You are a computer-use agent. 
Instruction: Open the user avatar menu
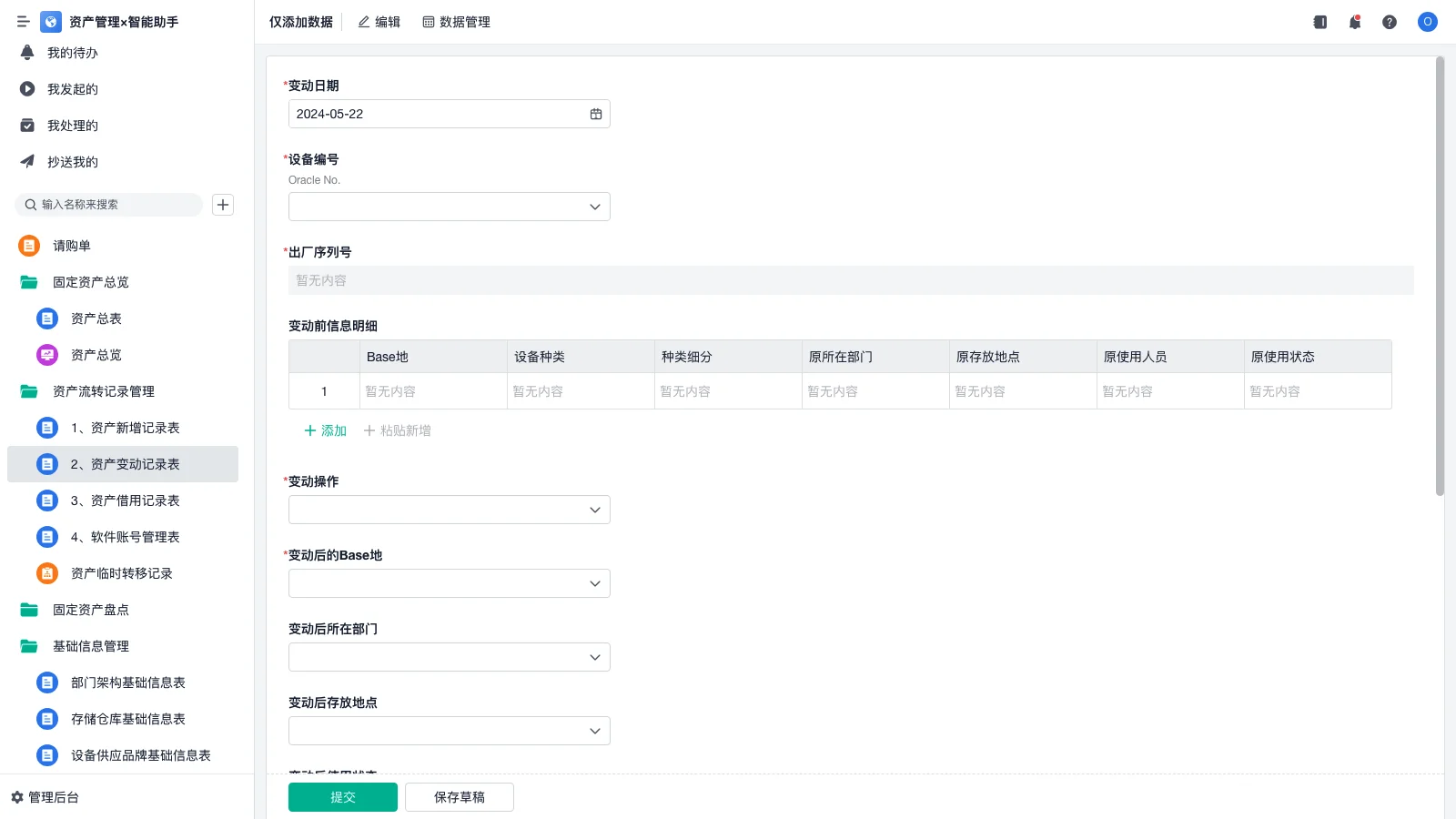(x=1428, y=22)
